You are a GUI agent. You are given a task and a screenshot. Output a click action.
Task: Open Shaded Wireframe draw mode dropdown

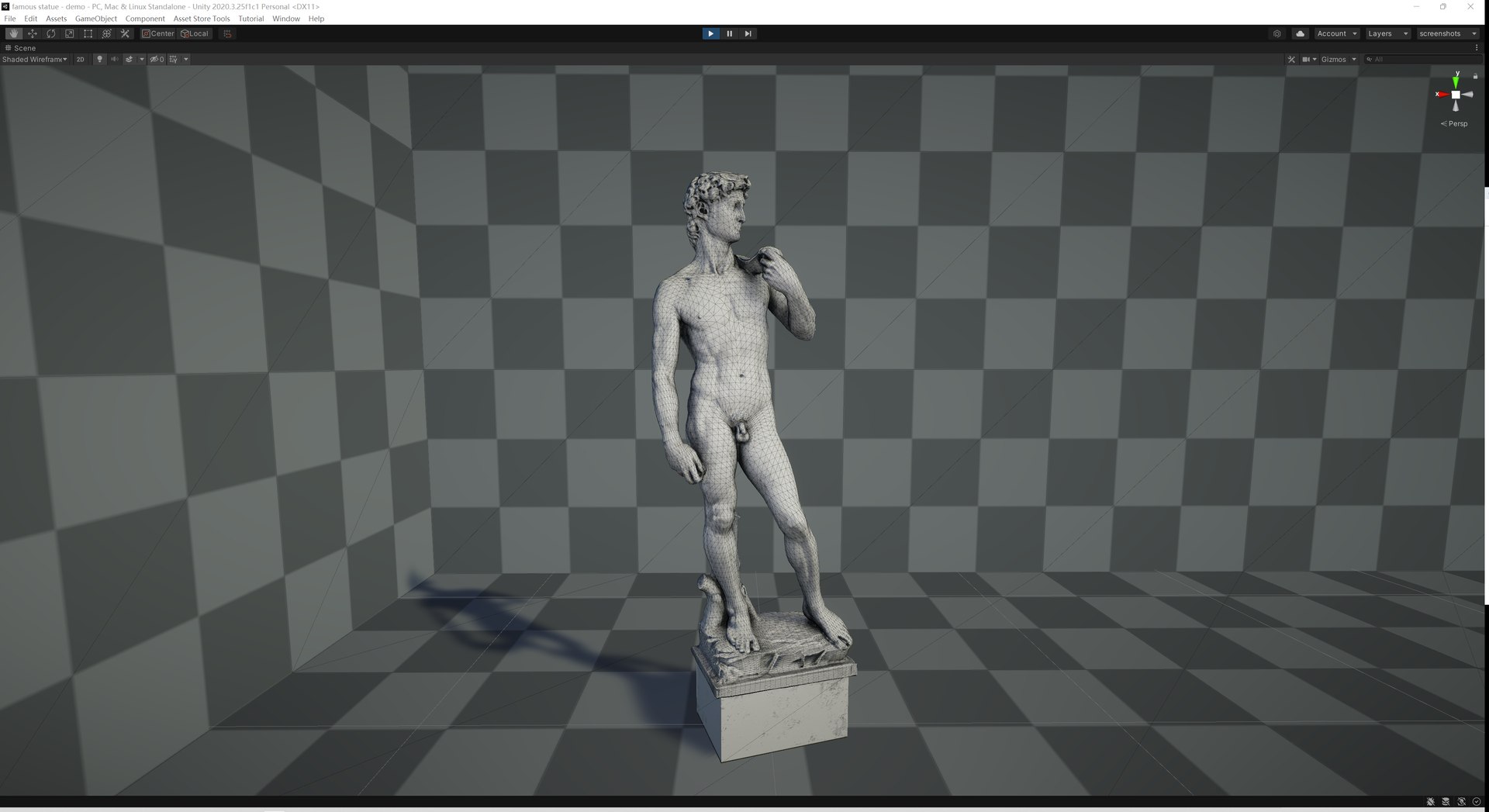coord(35,59)
